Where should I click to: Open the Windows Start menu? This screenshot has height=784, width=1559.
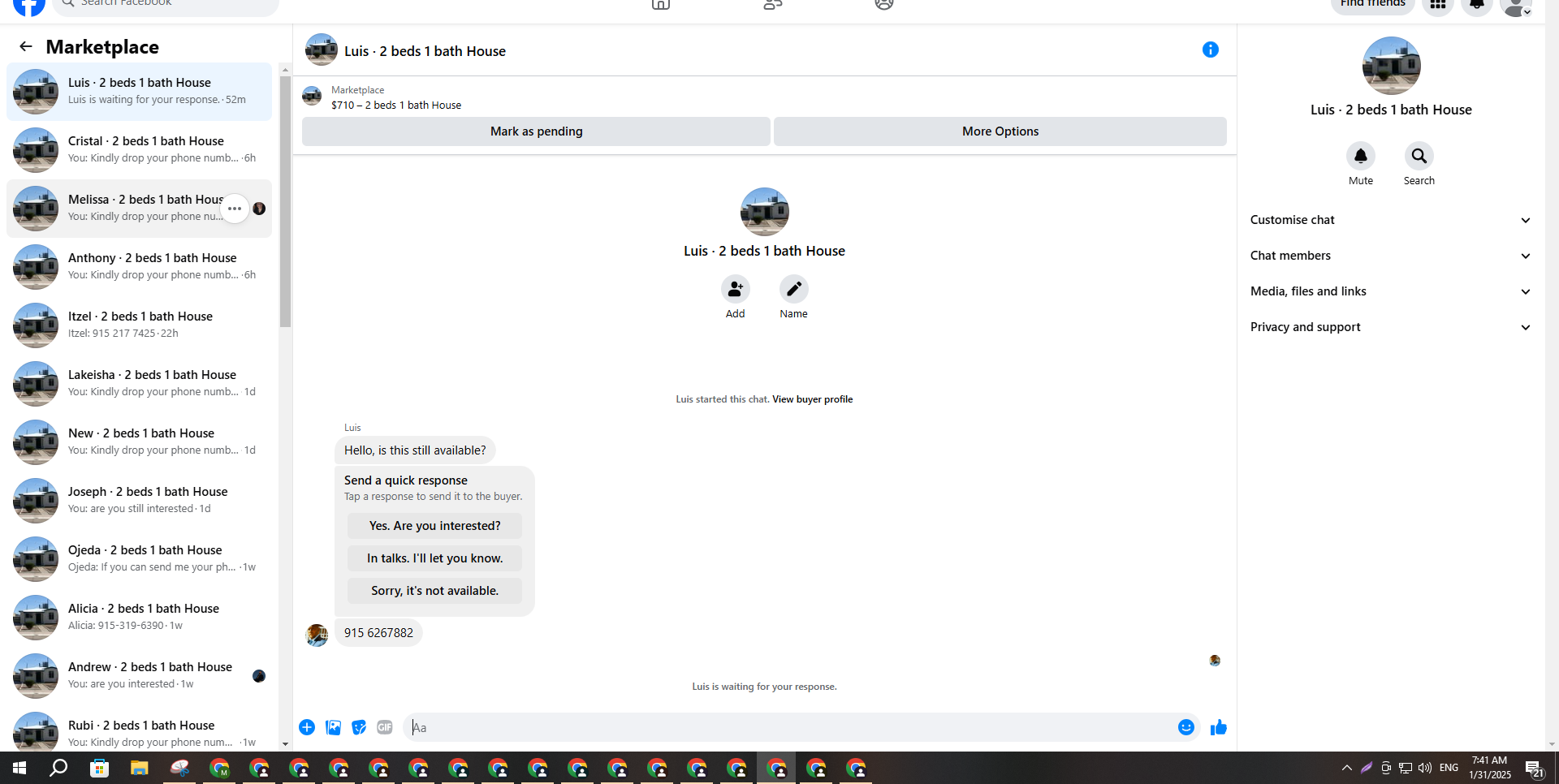[x=19, y=768]
